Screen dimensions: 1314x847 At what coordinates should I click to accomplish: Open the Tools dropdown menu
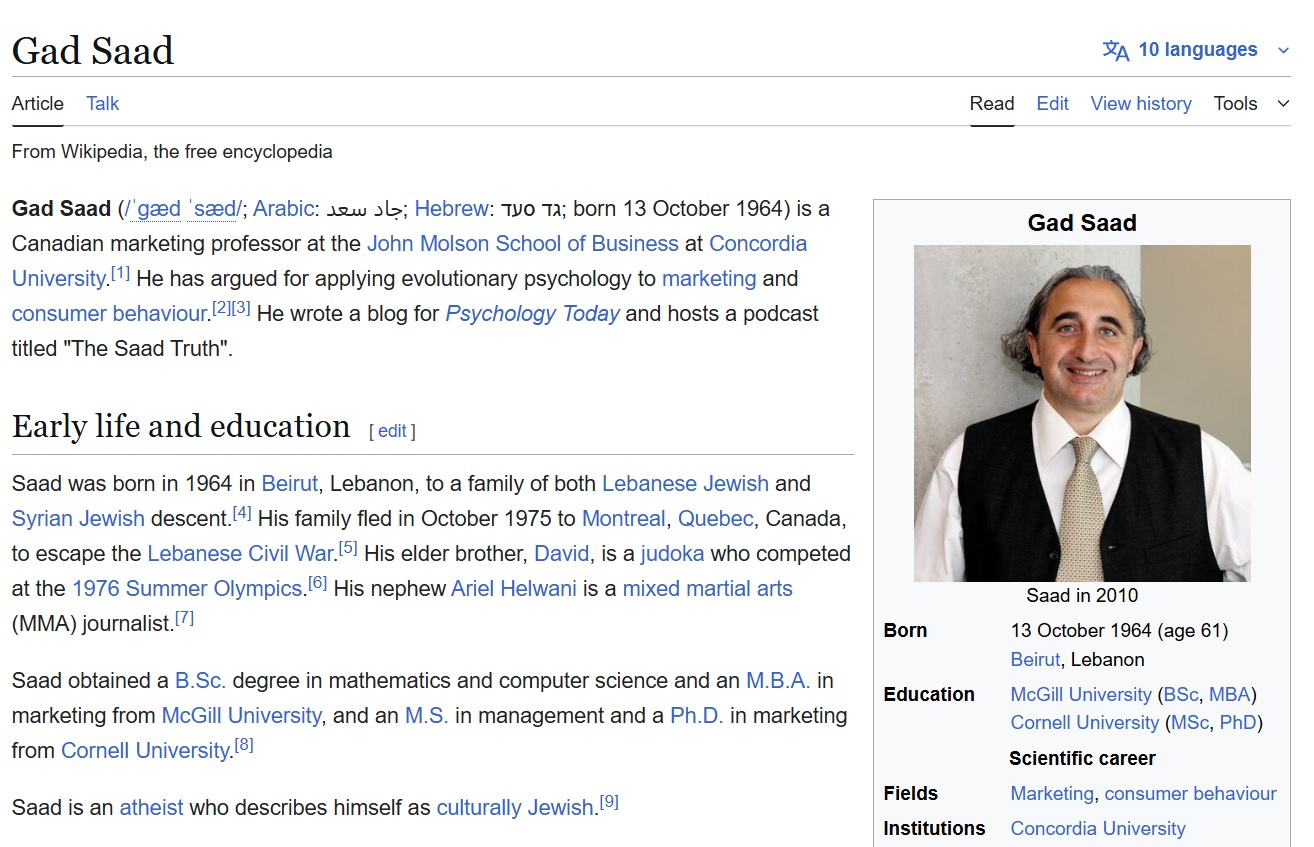[1251, 104]
